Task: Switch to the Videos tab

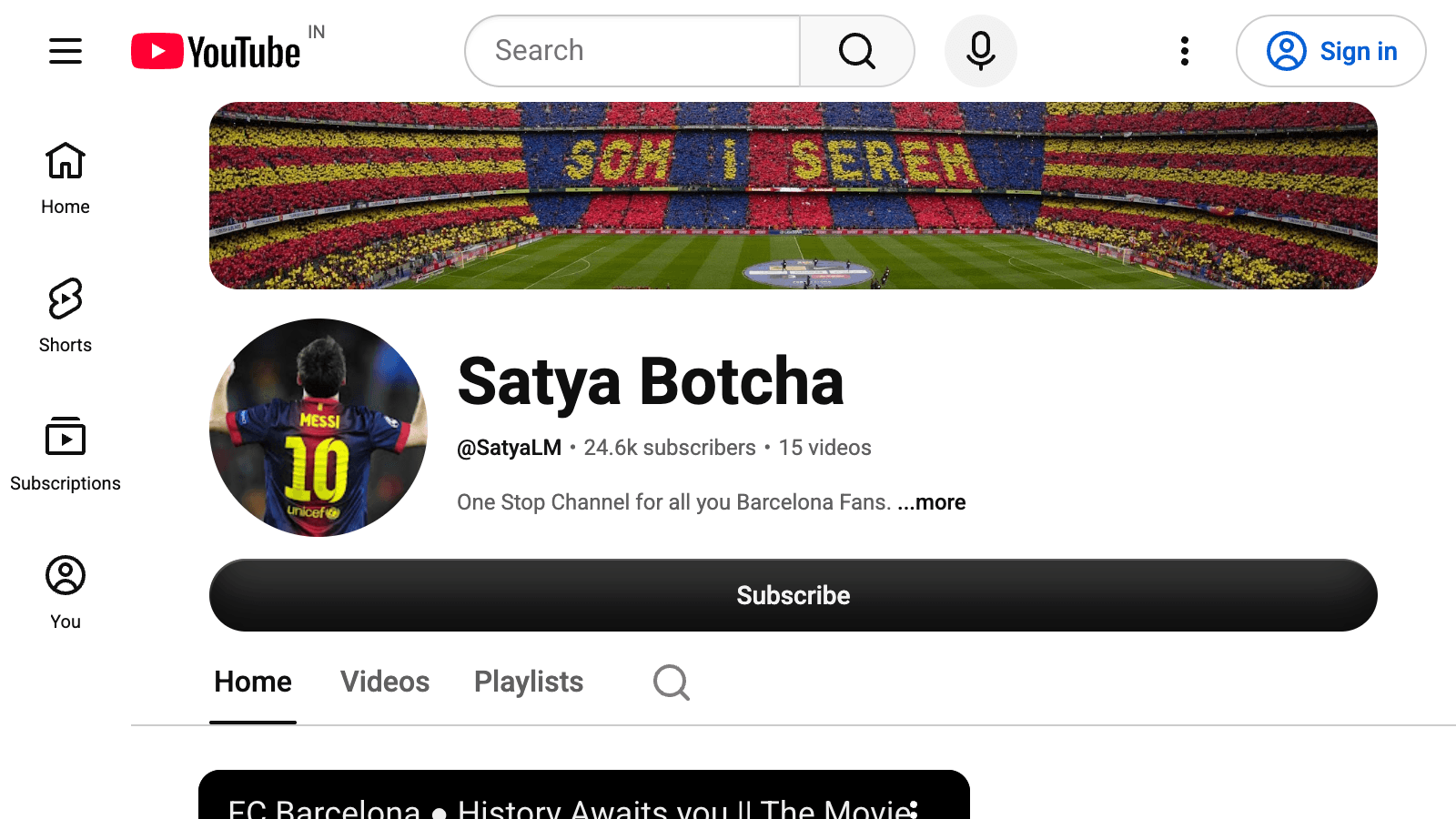Action: point(385,682)
